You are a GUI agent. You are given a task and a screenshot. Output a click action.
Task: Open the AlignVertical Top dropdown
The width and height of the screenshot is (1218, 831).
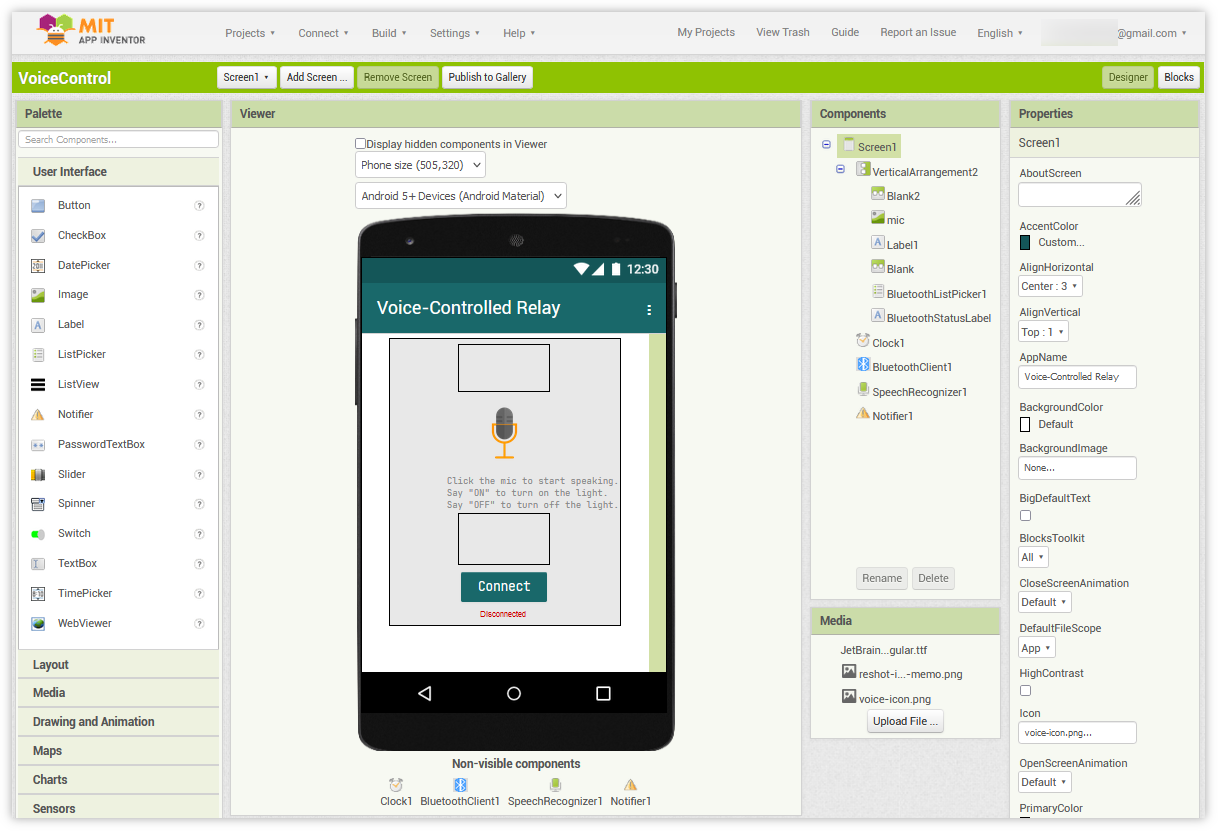(1043, 332)
